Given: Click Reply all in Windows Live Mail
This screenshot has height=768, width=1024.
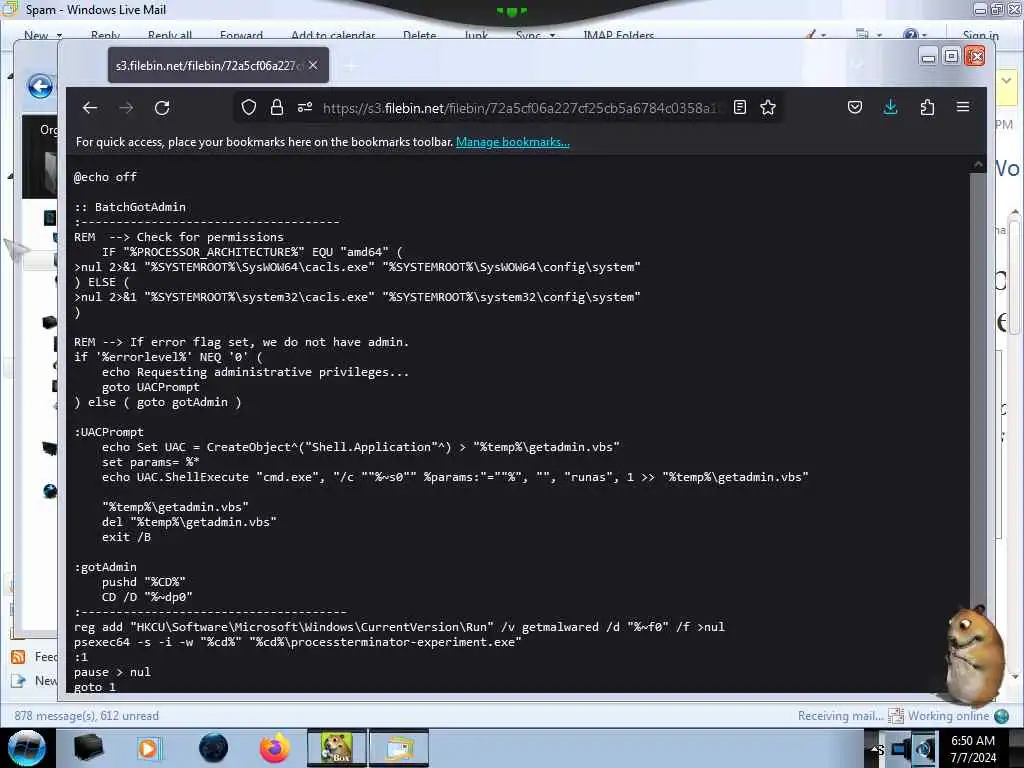Looking at the screenshot, I should click(x=170, y=35).
